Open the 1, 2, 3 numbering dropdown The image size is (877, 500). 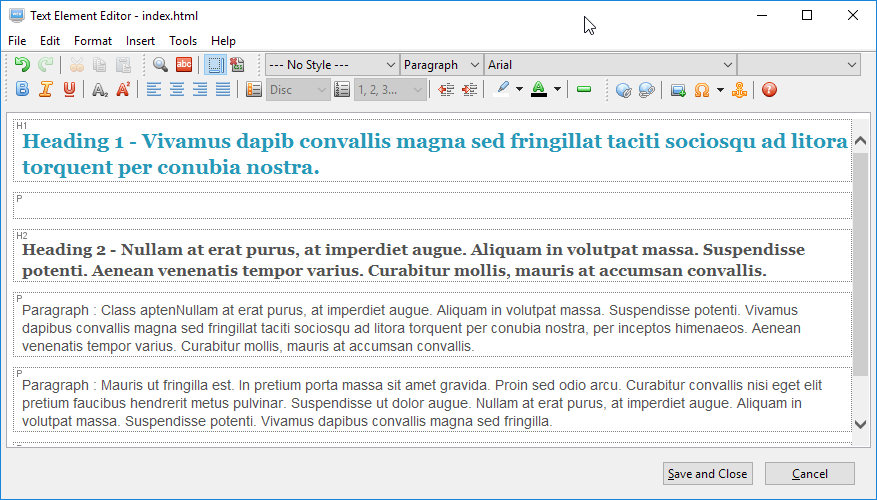tap(389, 89)
